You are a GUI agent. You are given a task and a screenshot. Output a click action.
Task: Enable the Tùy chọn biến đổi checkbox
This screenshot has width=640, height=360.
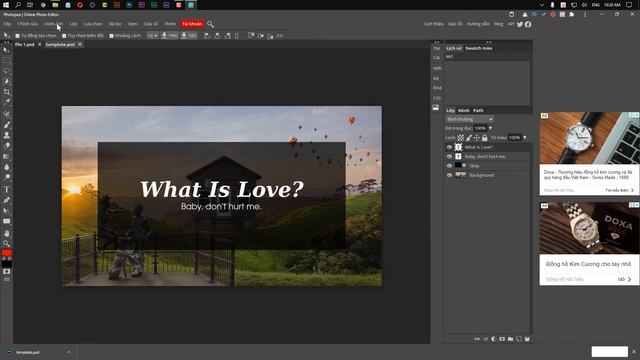point(64,36)
